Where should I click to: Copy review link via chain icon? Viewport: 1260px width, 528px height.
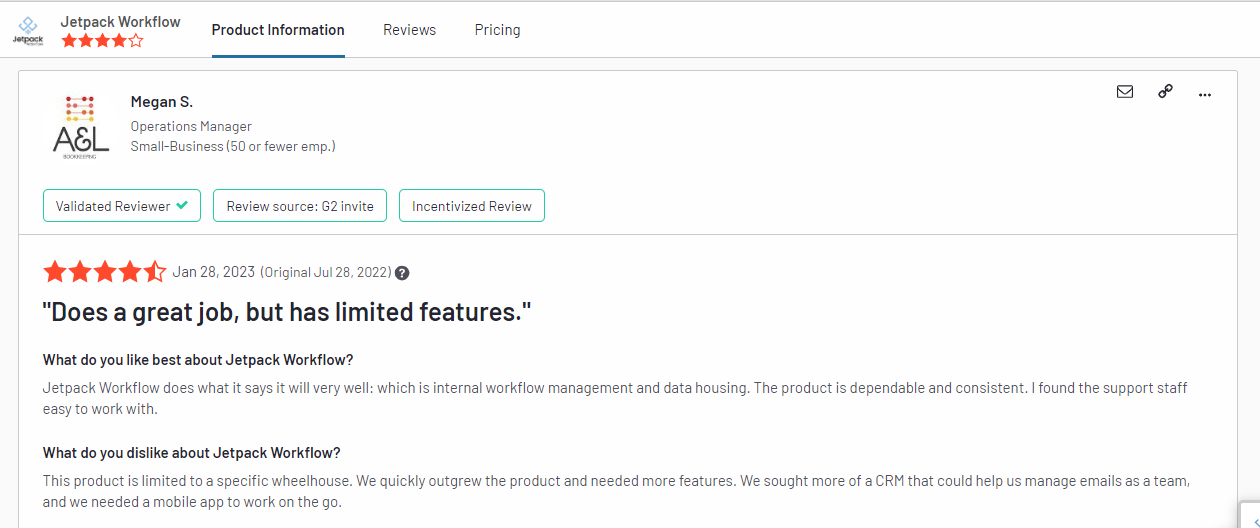point(1165,92)
